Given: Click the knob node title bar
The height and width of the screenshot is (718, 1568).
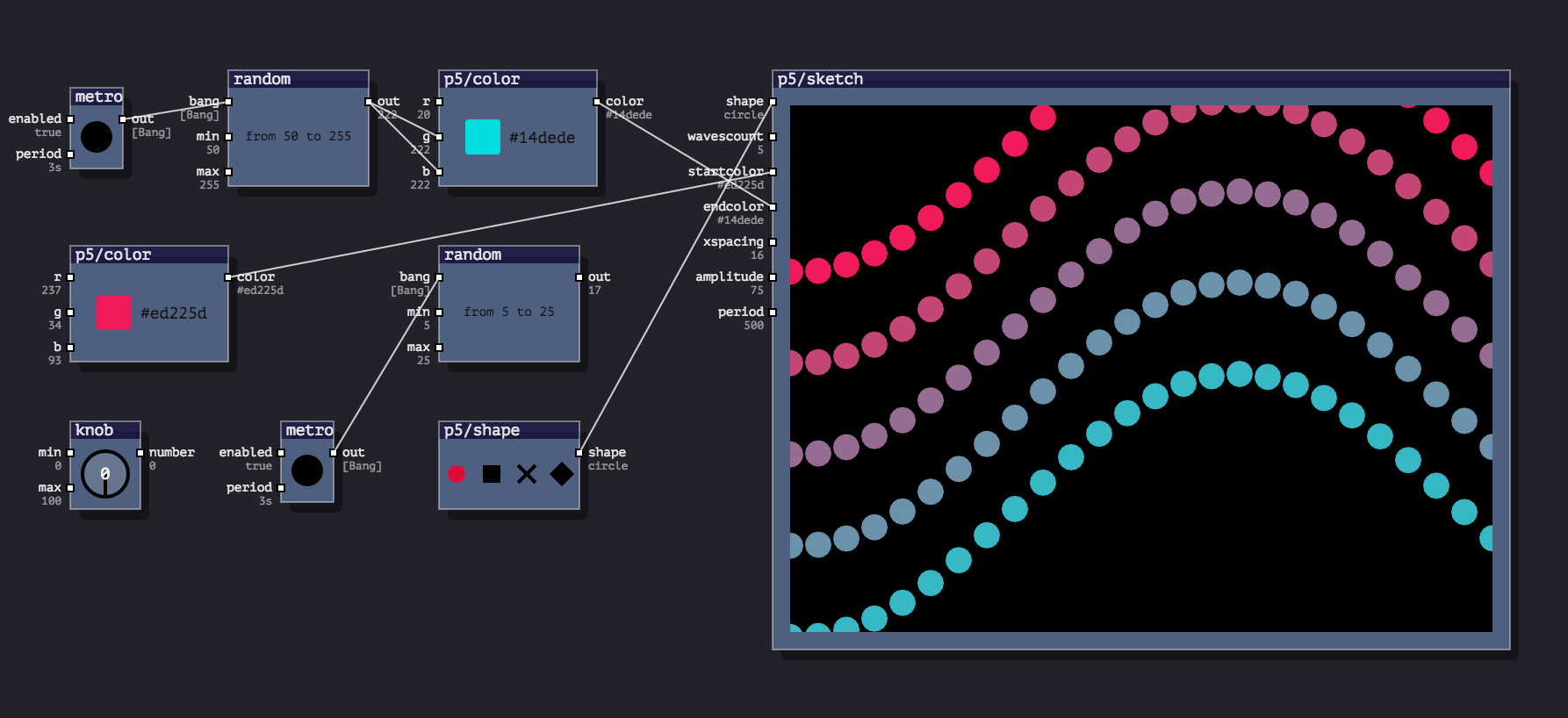Looking at the screenshot, I should [105, 430].
